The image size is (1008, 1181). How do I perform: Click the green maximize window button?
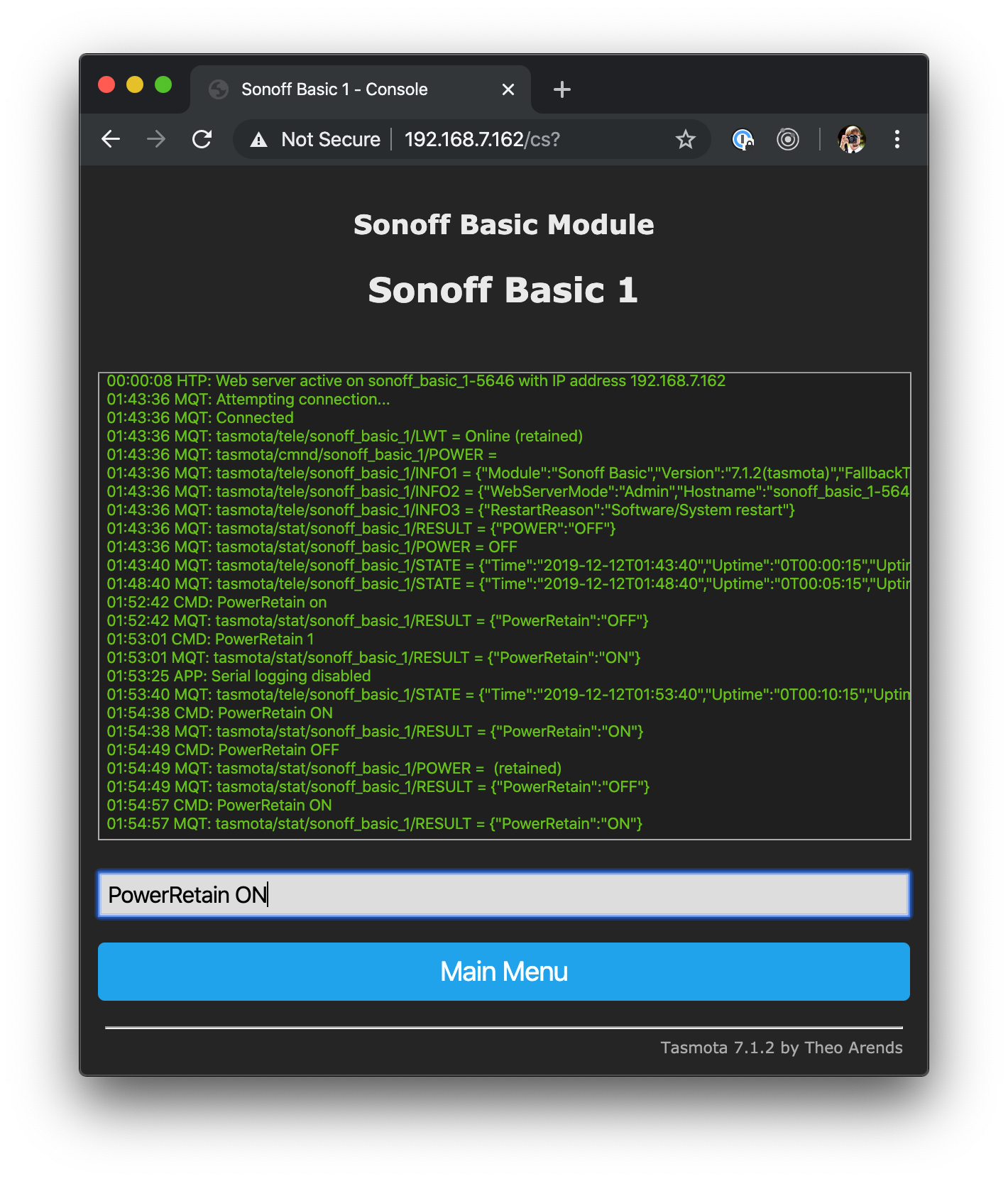tap(163, 85)
